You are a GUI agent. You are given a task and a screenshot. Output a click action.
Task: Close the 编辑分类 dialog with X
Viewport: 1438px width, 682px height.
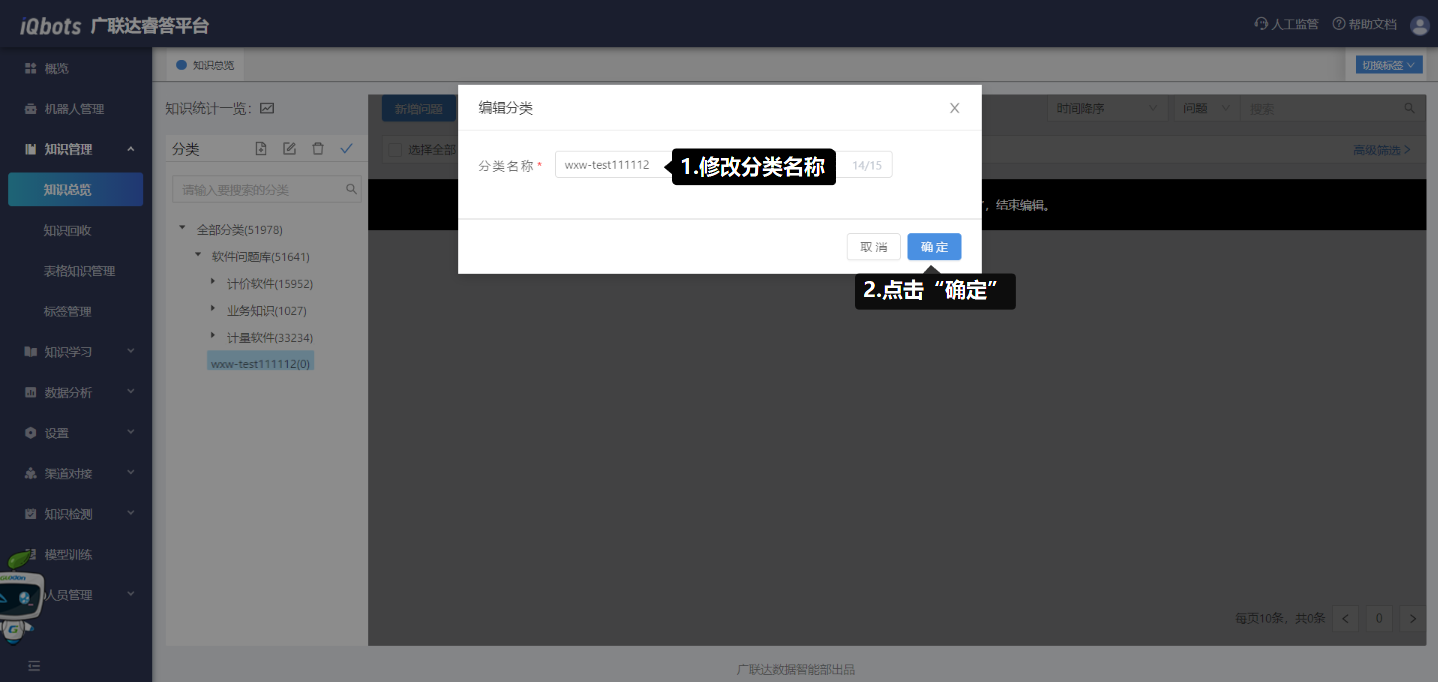(954, 108)
